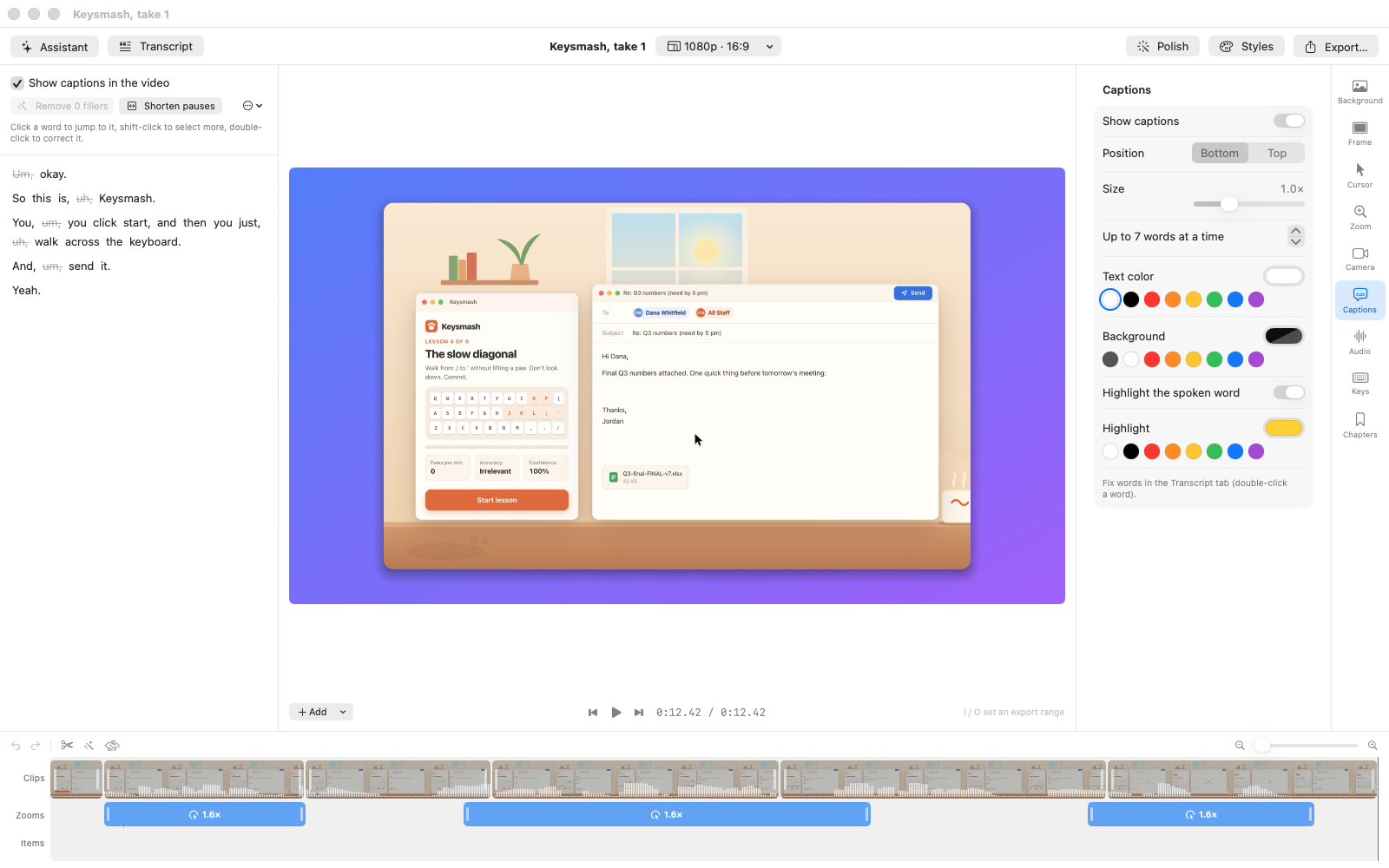Open the Cursor settings panel
1389x868 pixels.
pyautogui.click(x=1359, y=175)
